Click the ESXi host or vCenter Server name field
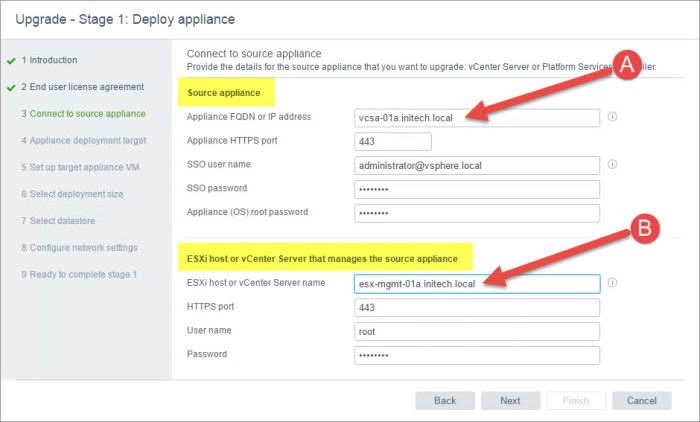The image size is (700, 422). point(477,284)
